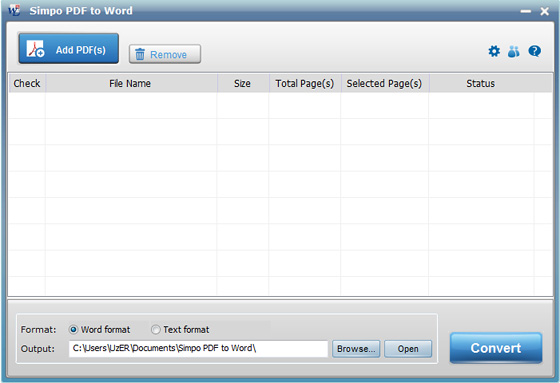Click the Add PDF(s) button

[x=69, y=49]
